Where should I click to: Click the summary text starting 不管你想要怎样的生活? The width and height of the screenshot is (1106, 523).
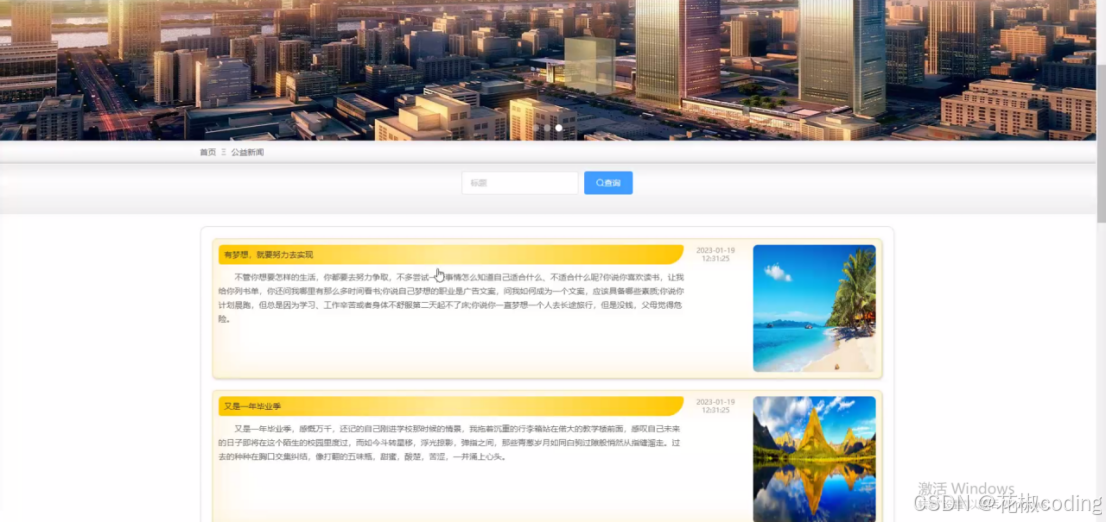pyautogui.click(x=451, y=298)
